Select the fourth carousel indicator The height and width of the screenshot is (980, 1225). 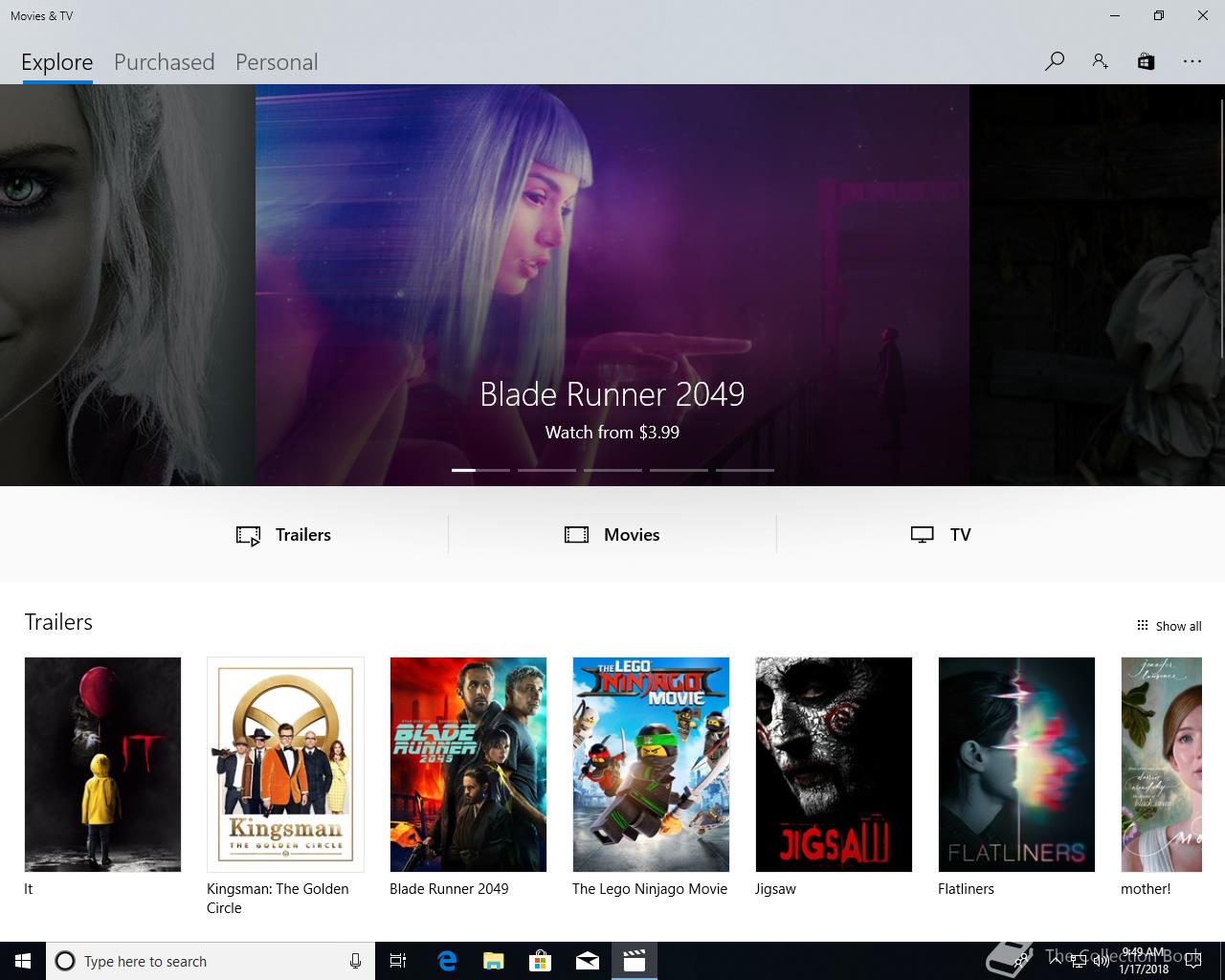679,470
